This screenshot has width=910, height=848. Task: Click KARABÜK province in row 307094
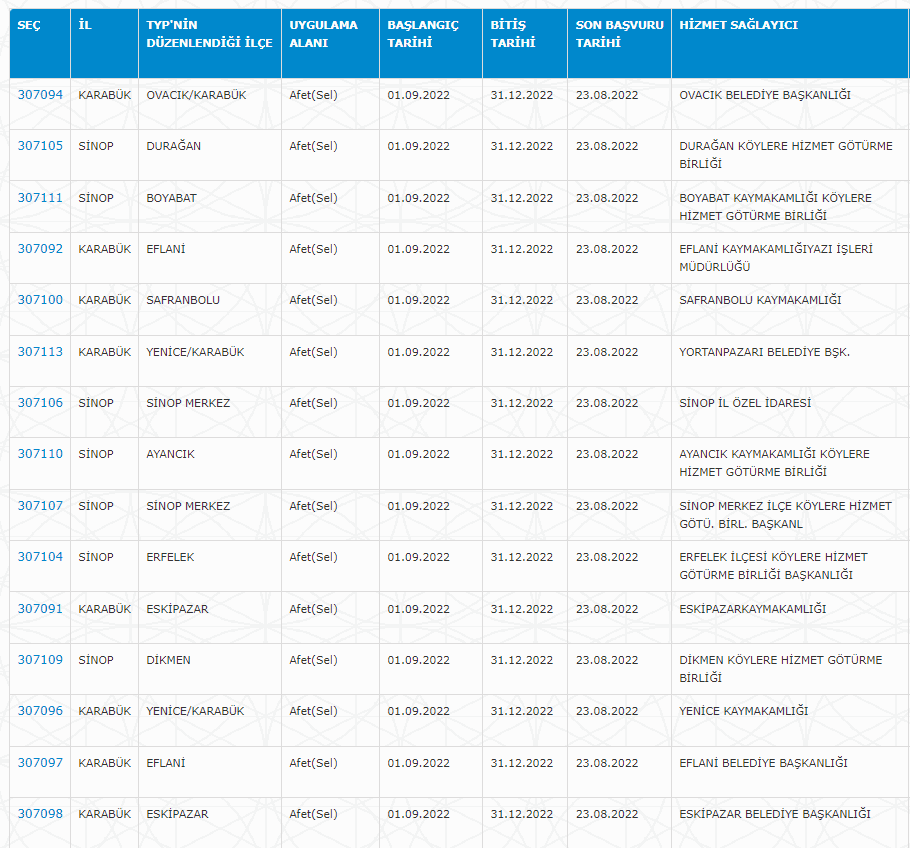tap(104, 95)
